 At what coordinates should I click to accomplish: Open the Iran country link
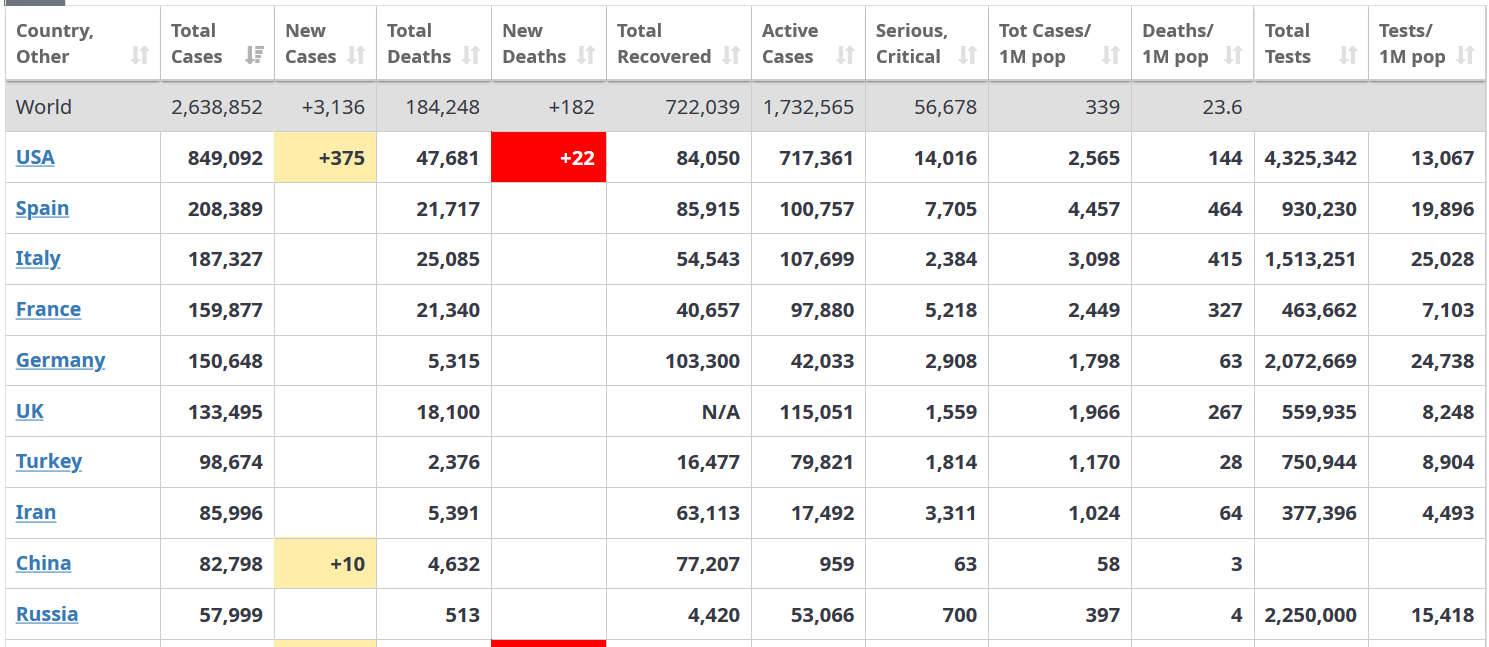[x=36, y=512]
